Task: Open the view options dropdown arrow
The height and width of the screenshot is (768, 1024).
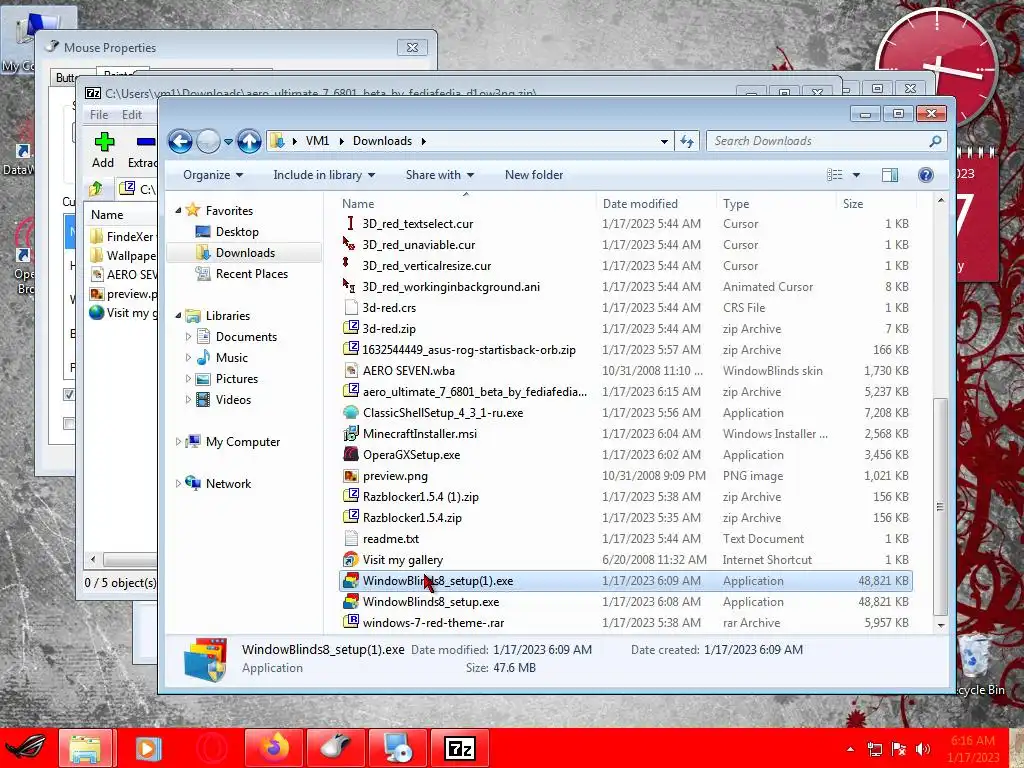Action: 856,175
